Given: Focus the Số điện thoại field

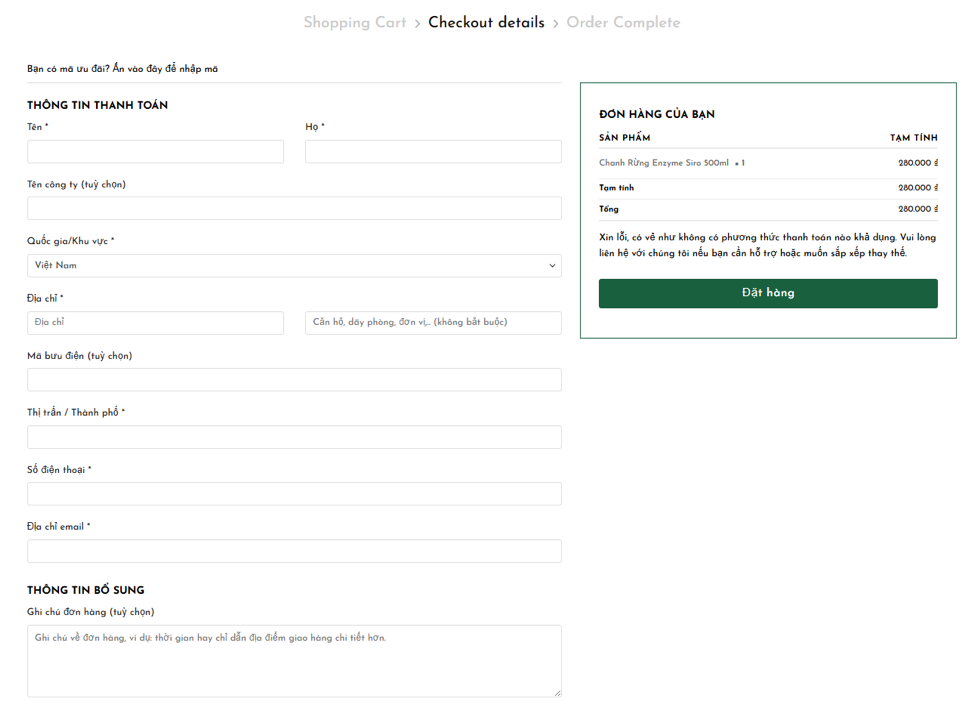Looking at the screenshot, I should (294, 494).
